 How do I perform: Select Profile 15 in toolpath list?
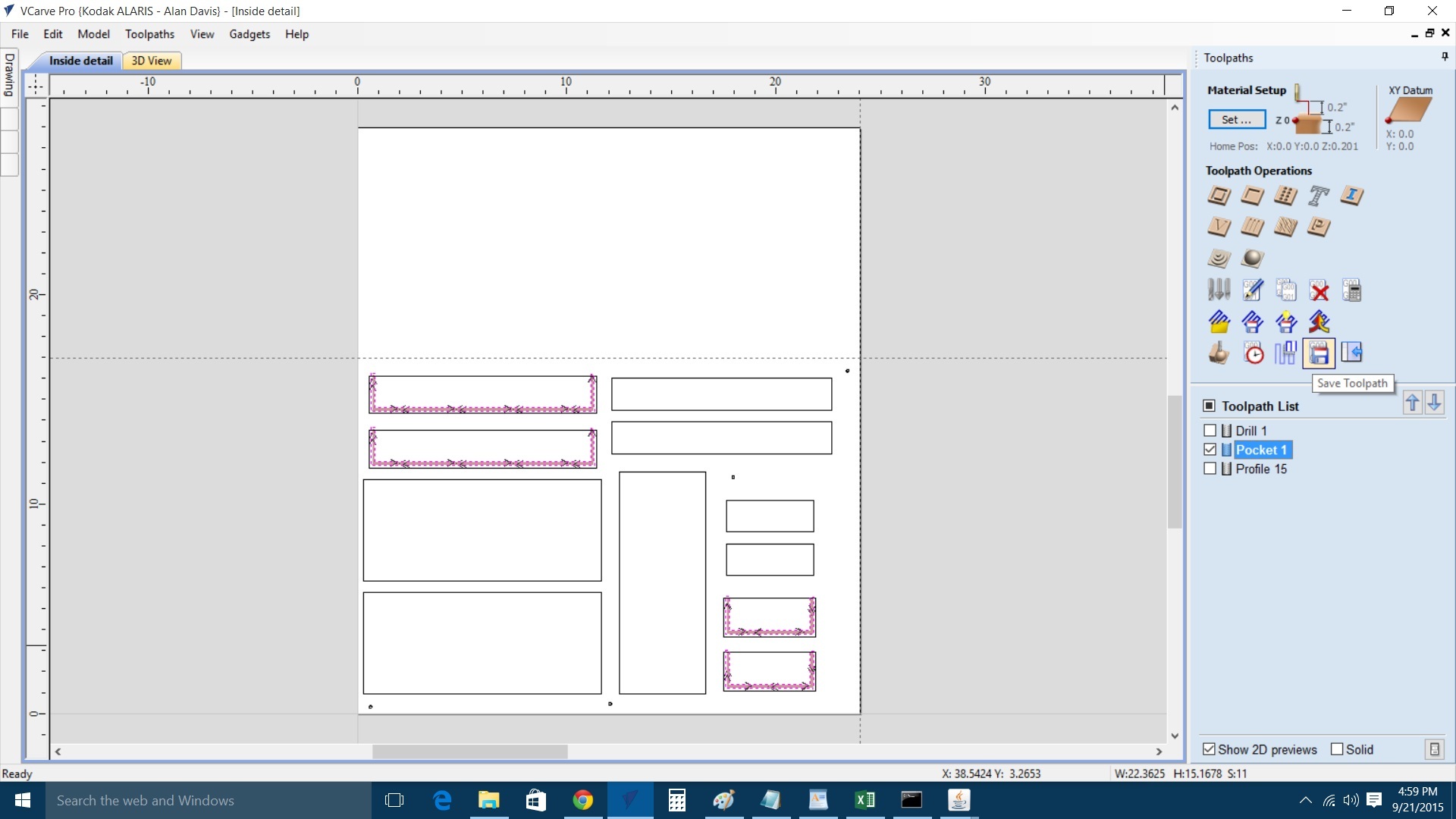[1260, 469]
